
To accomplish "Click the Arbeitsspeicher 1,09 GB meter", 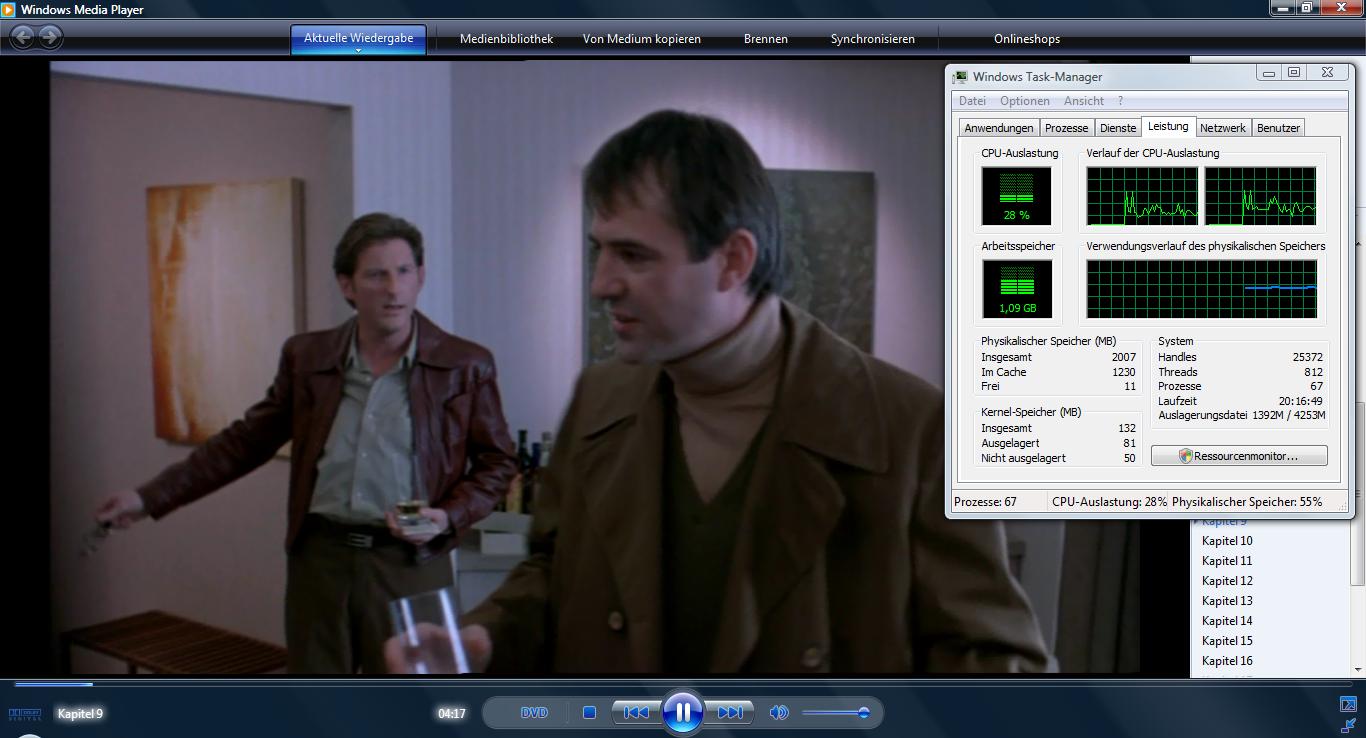I will click(x=1016, y=288).
